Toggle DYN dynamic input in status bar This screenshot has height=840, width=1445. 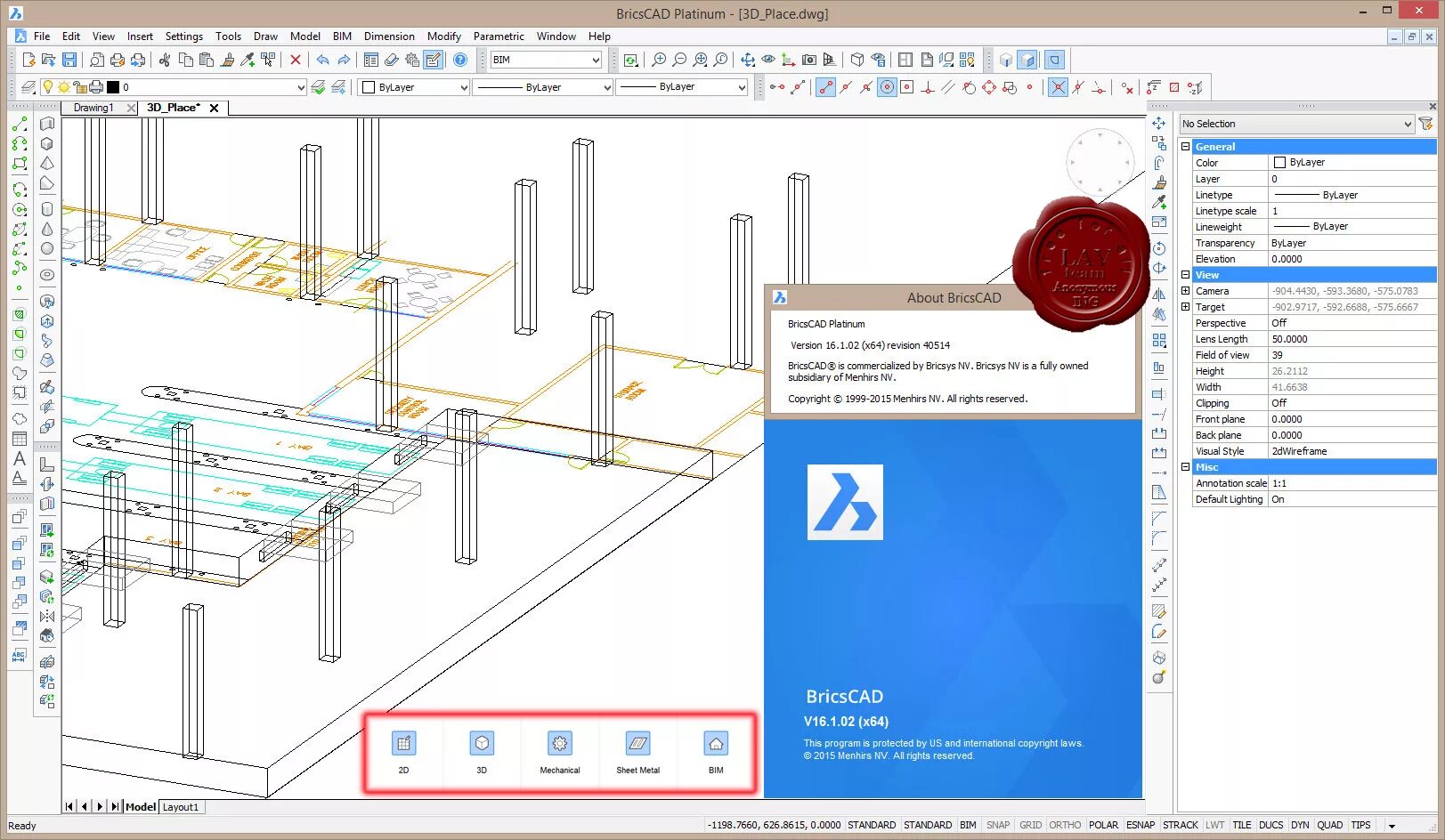click(1300, 825)
